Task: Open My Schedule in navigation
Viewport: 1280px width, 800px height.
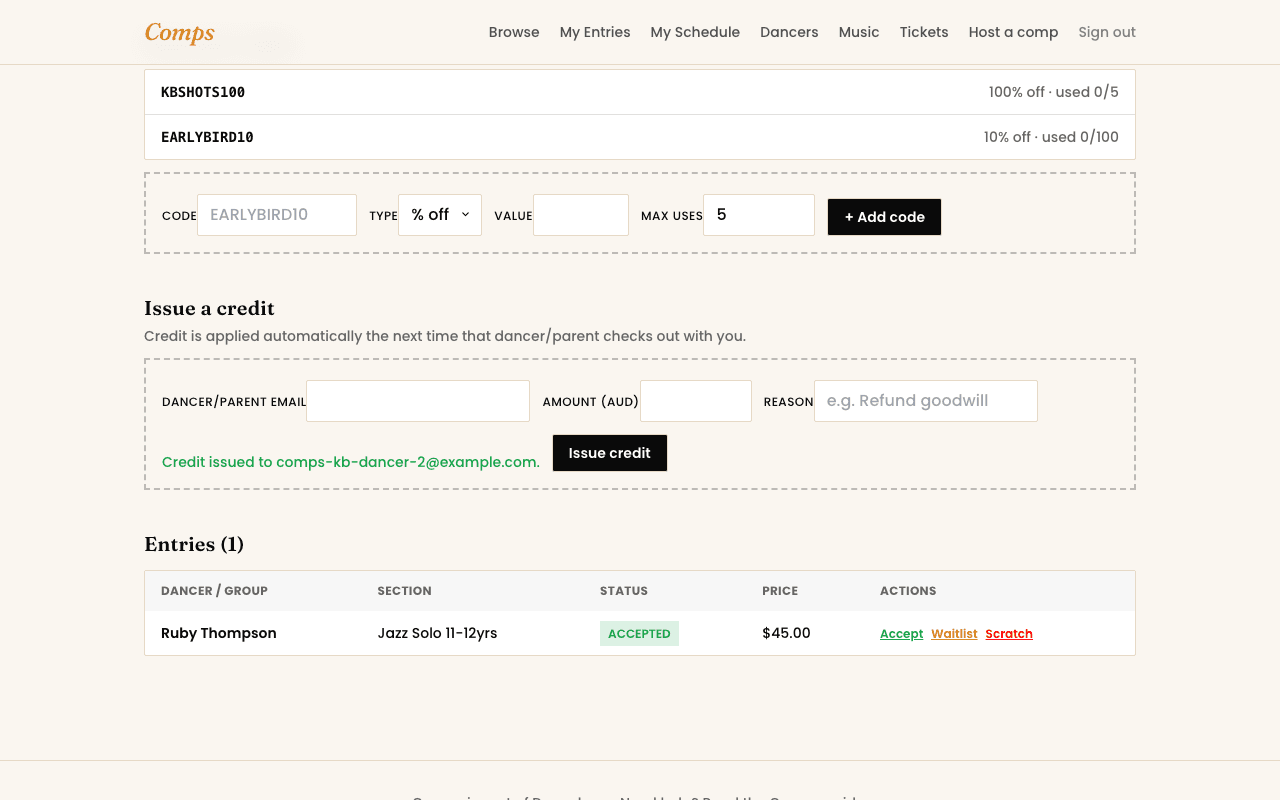Action: click(695, 32)
